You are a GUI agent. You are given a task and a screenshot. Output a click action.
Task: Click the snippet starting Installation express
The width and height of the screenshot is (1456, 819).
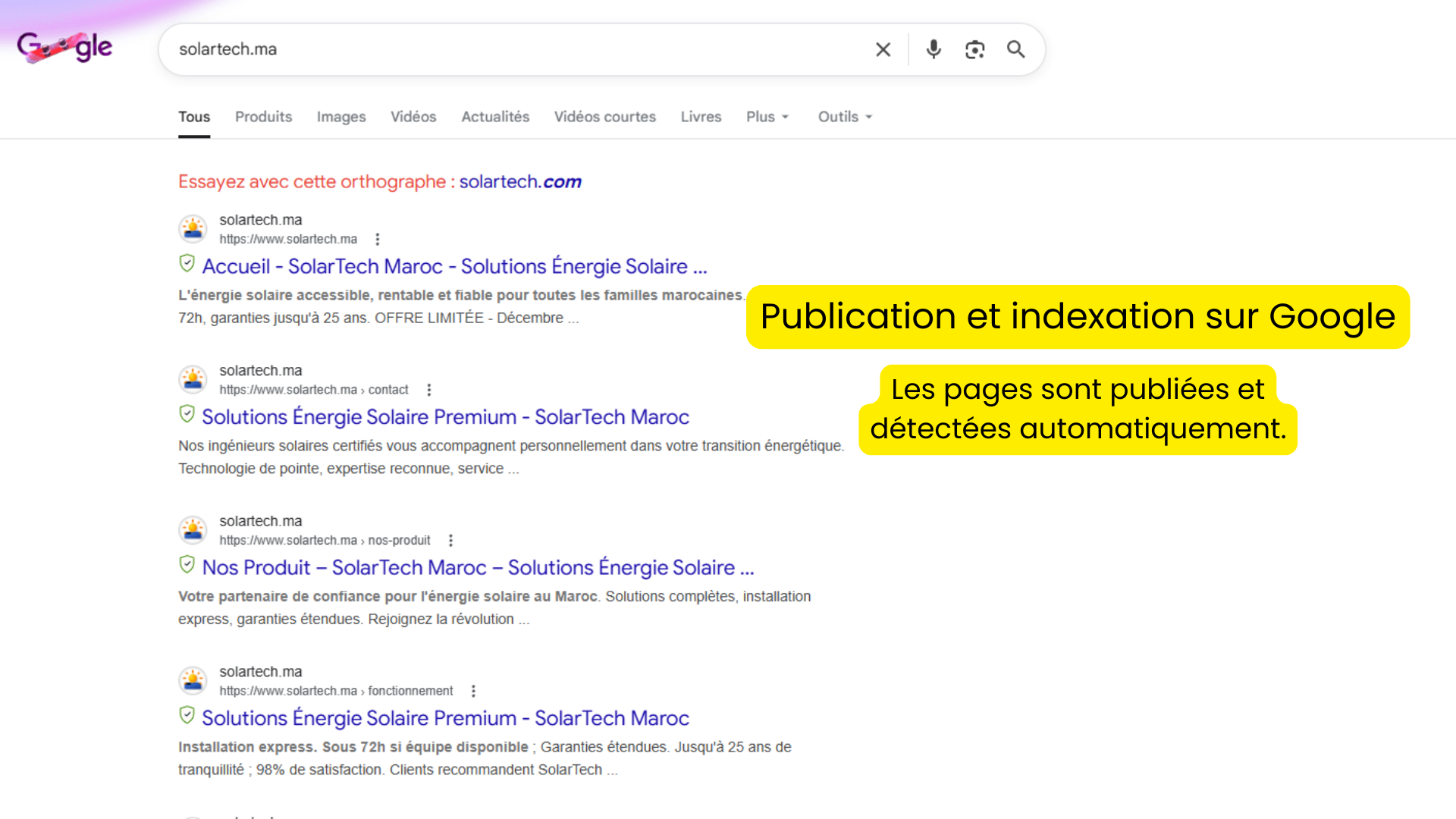tap(485, 758)
